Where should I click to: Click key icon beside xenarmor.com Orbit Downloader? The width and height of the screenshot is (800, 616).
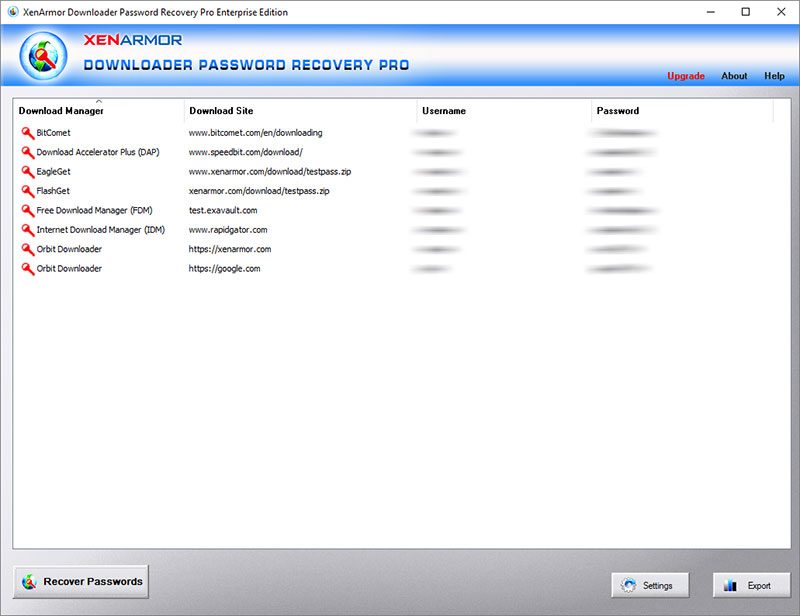pos(28,250)
